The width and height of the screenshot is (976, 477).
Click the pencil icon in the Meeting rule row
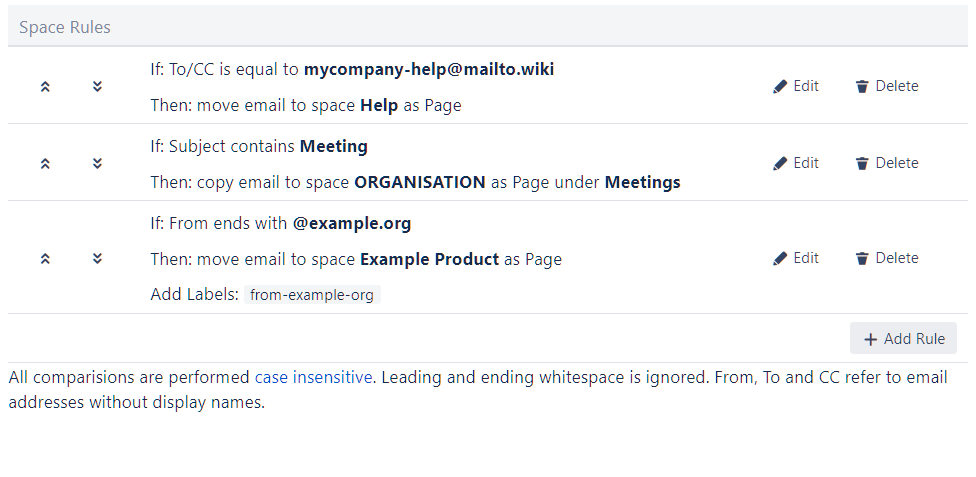[x=780, y=164]
